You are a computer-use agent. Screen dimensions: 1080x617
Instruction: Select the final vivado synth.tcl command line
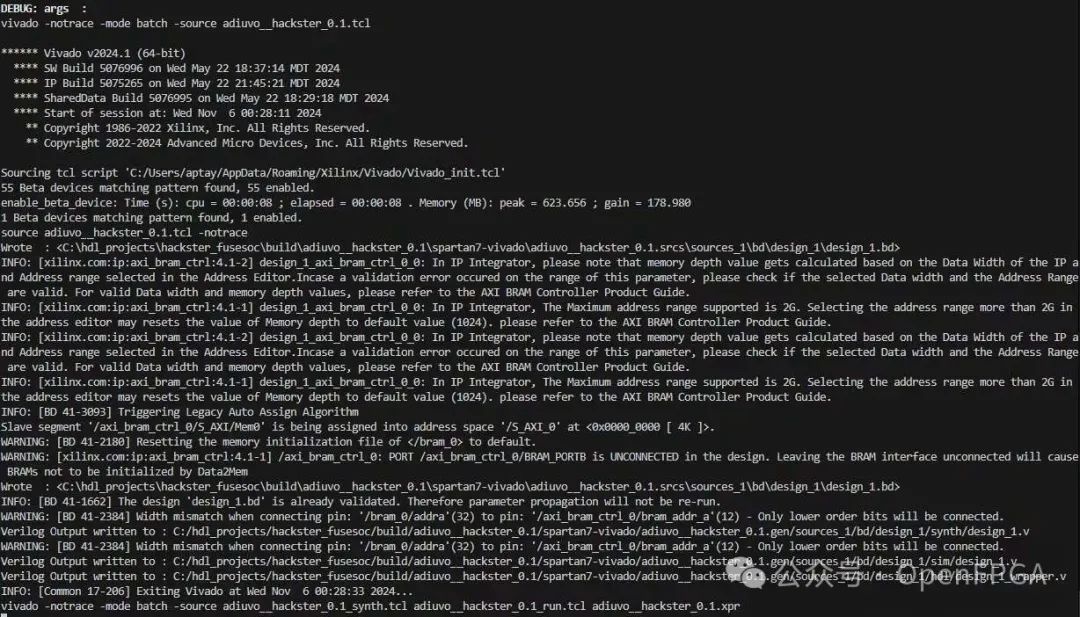point(371,607)
